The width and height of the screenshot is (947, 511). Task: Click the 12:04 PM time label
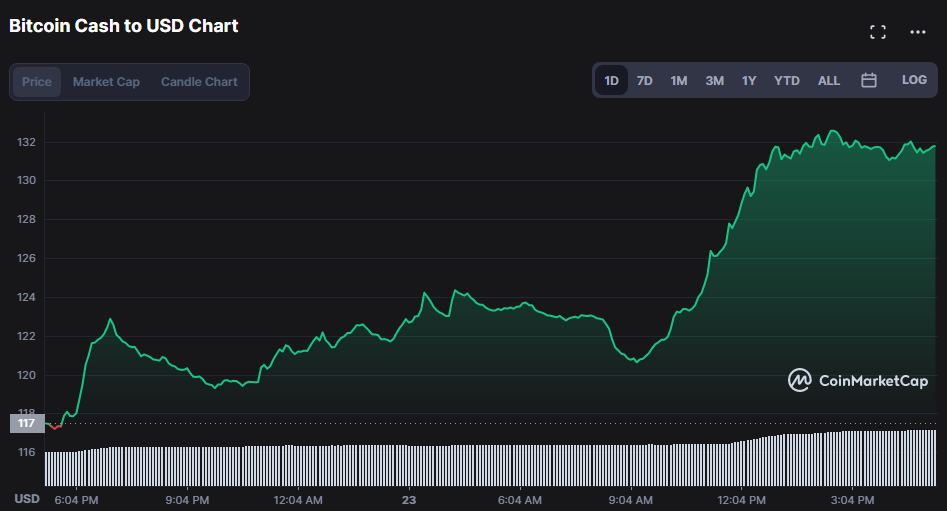coord(741,500)
